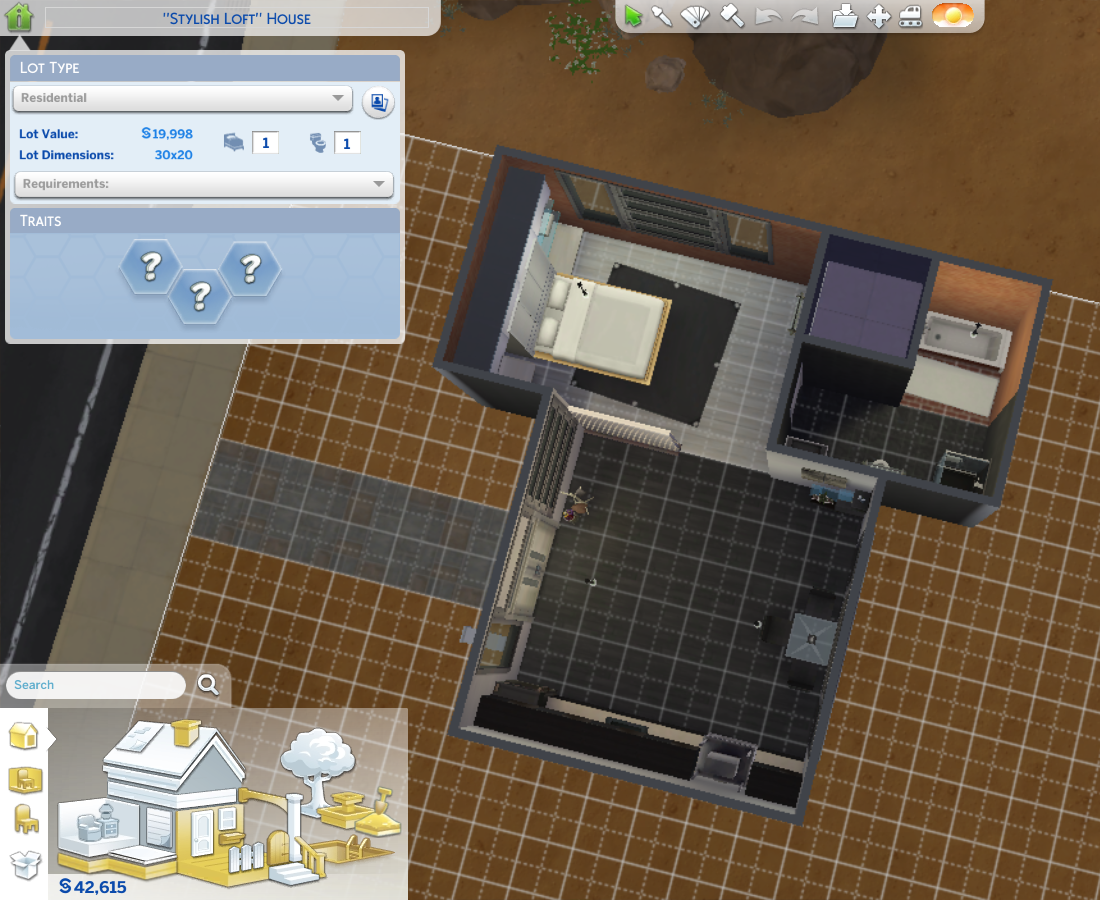Click the toilet icon
1100x900 pixels.
pos(318,142)
